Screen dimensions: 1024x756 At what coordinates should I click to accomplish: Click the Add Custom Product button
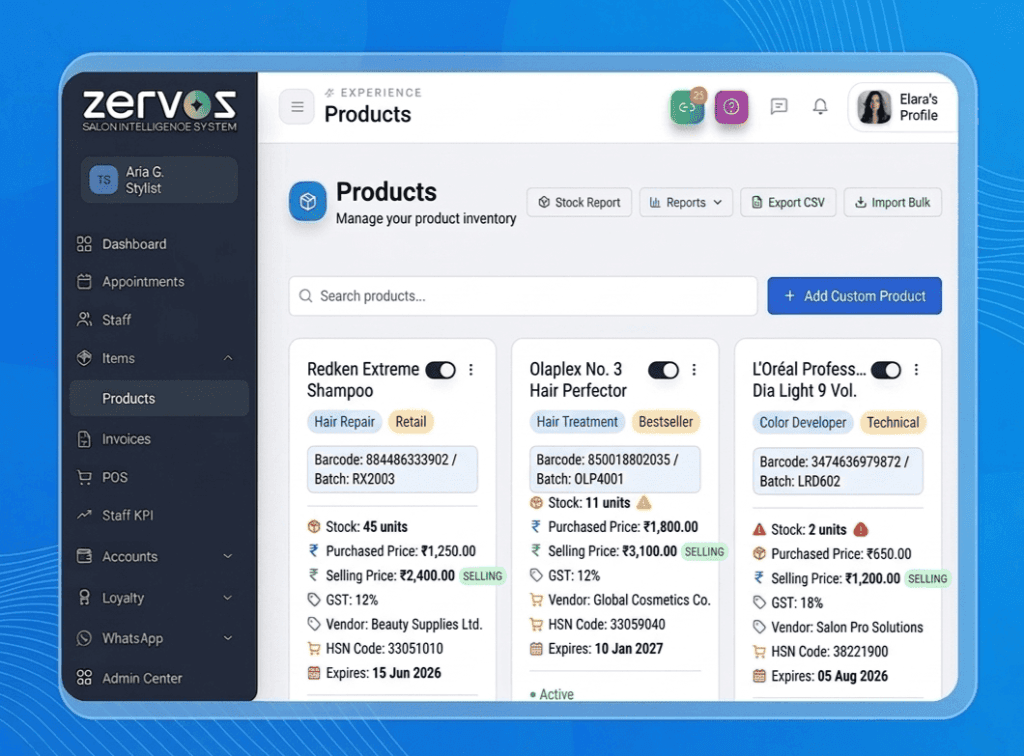pos(854,296)
